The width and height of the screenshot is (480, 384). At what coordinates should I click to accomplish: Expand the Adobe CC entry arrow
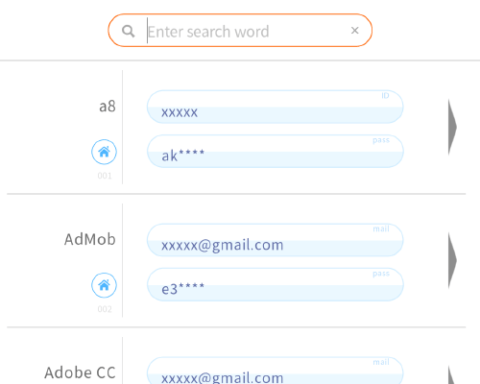452,375
